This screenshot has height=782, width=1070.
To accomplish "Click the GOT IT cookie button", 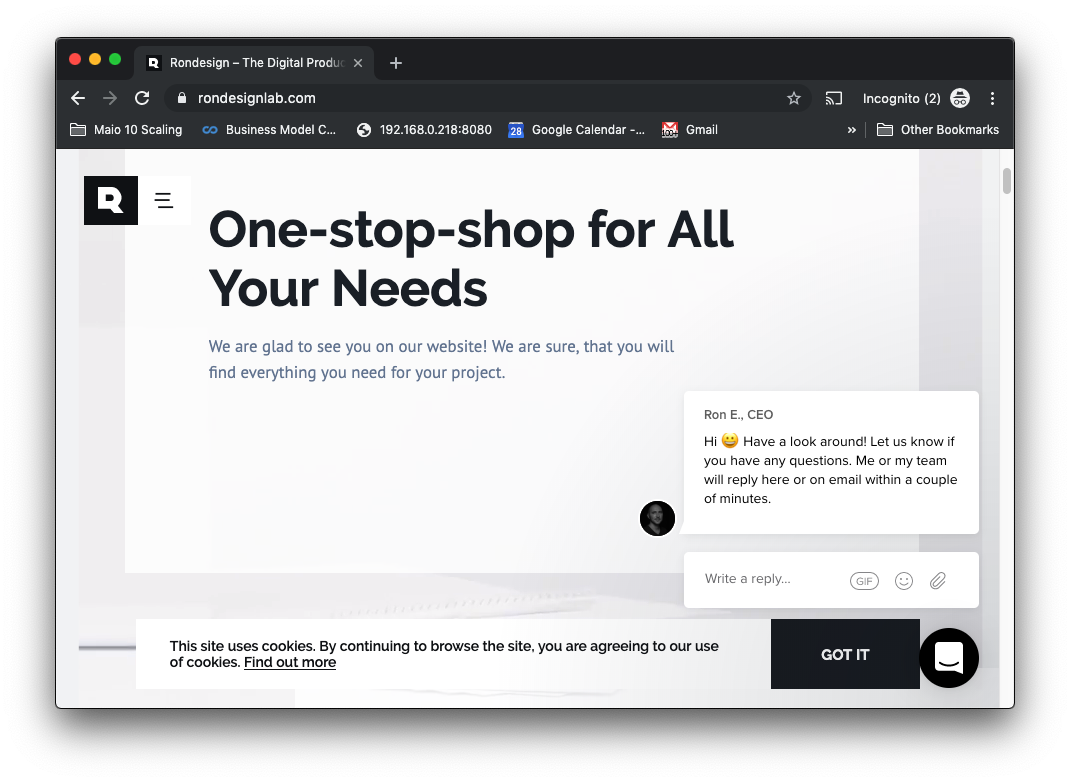I will [x=845, y=654].
